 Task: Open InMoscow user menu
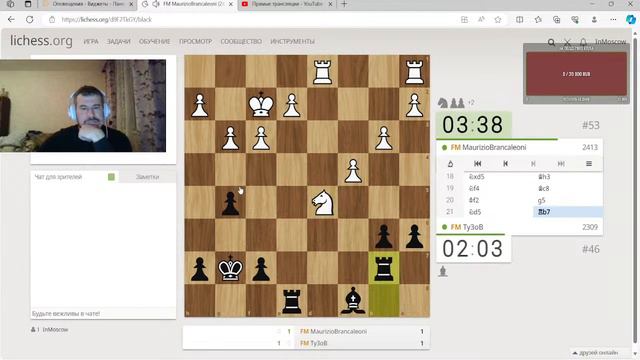click(610, 42)
